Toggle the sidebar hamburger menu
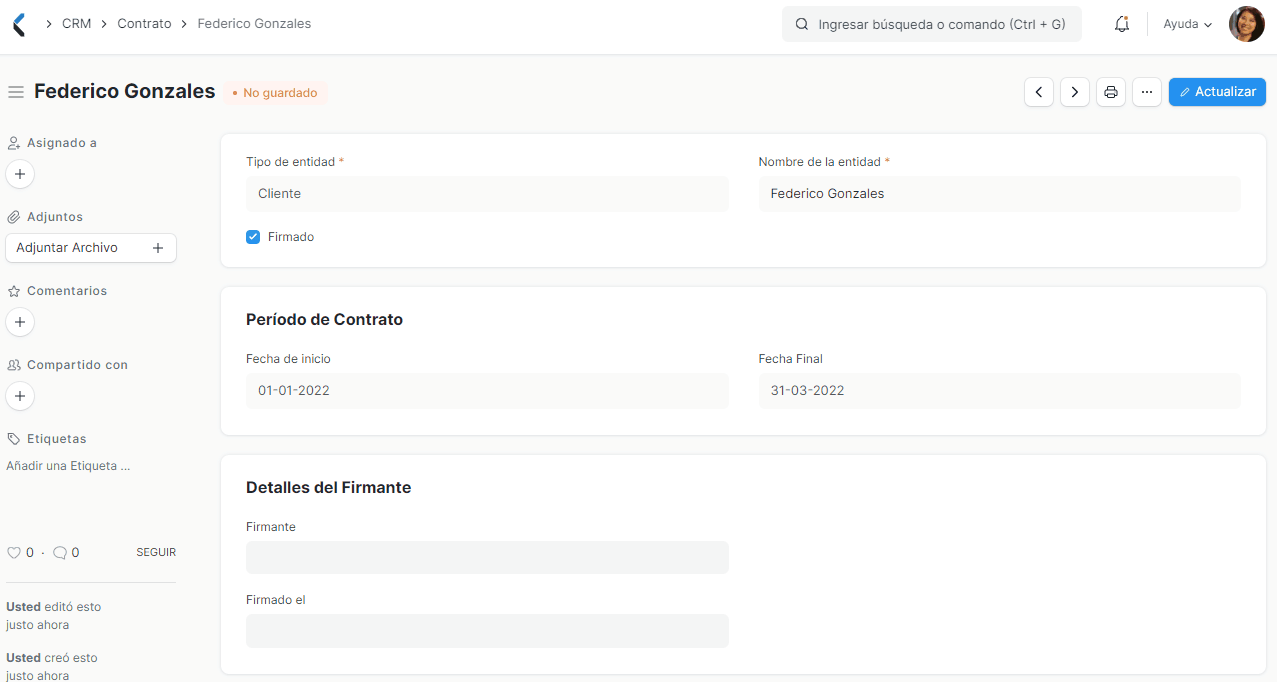1277x682 pixels. pos(16,92)
